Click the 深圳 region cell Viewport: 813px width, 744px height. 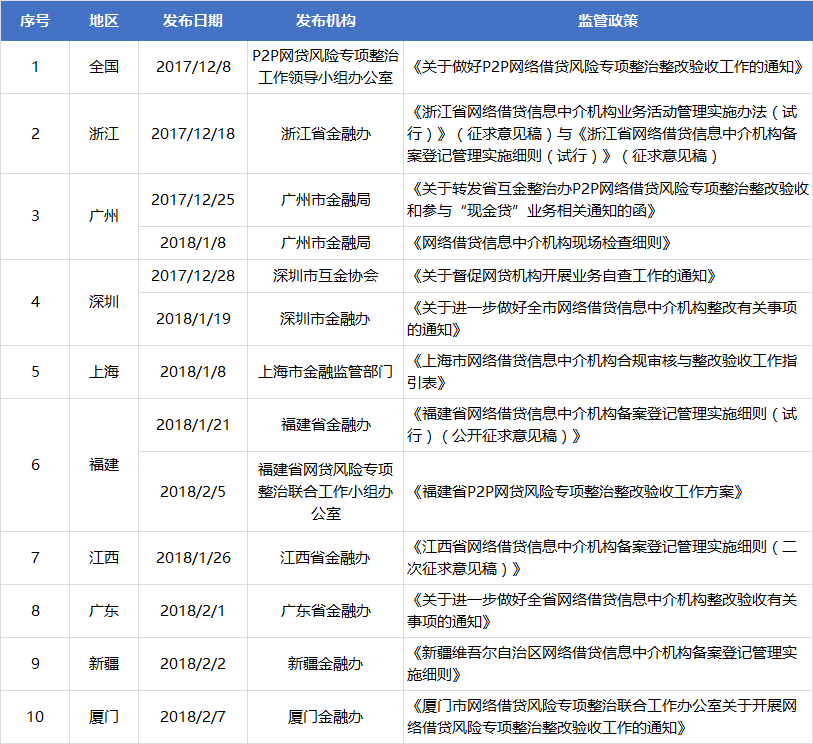point(103,300)
